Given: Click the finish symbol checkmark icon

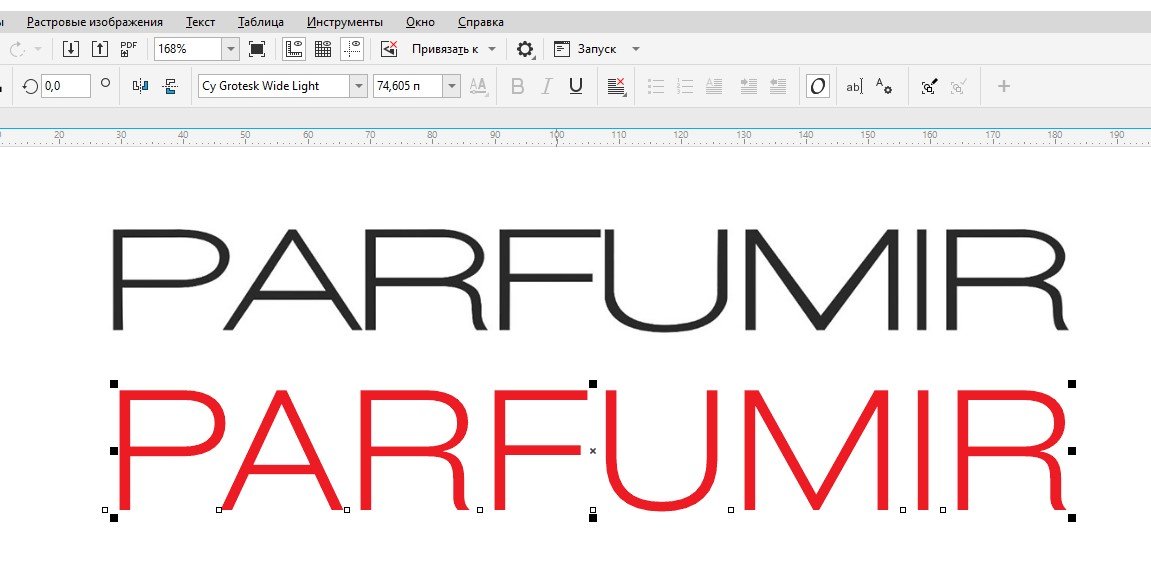Looking at the screenshot, I should point(957,86).
